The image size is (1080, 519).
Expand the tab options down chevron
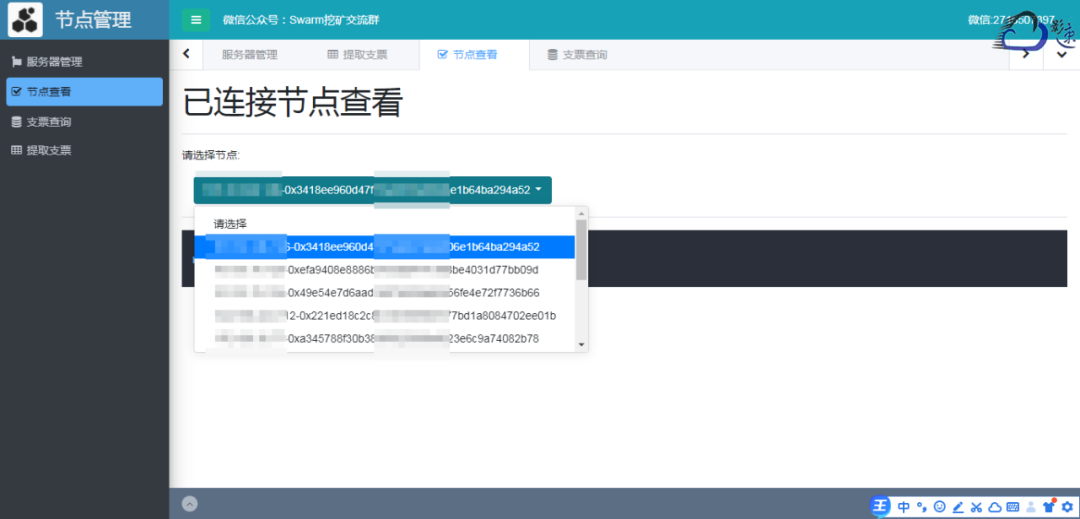(x=1062, y=55)
